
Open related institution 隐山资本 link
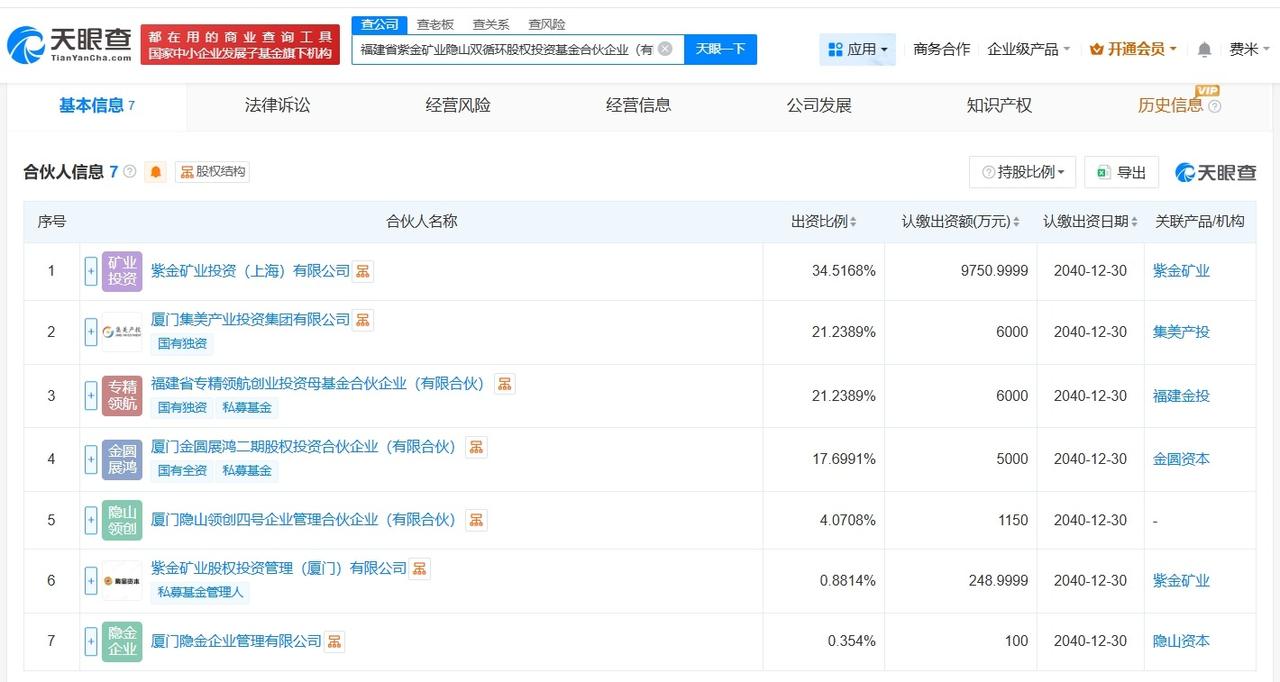pos(1181,641)
